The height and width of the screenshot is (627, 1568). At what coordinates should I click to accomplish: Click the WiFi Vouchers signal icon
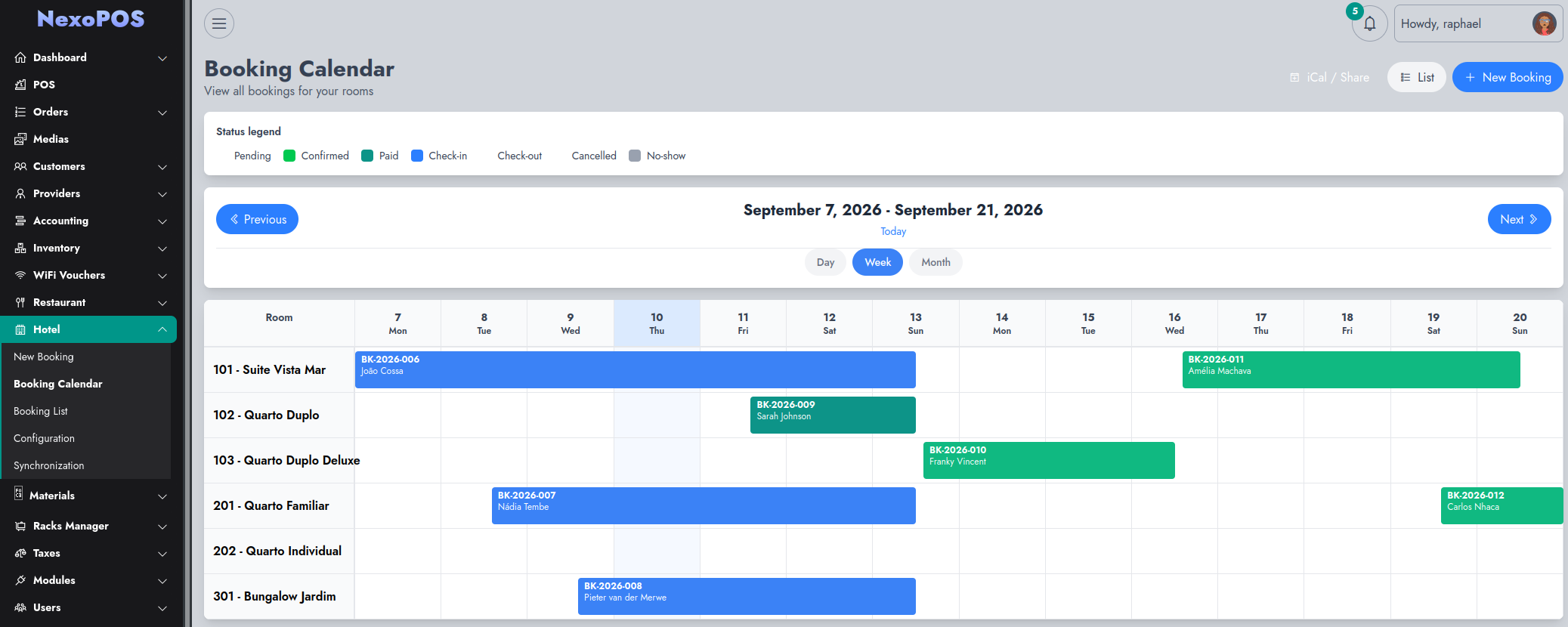tap(20, 275)
